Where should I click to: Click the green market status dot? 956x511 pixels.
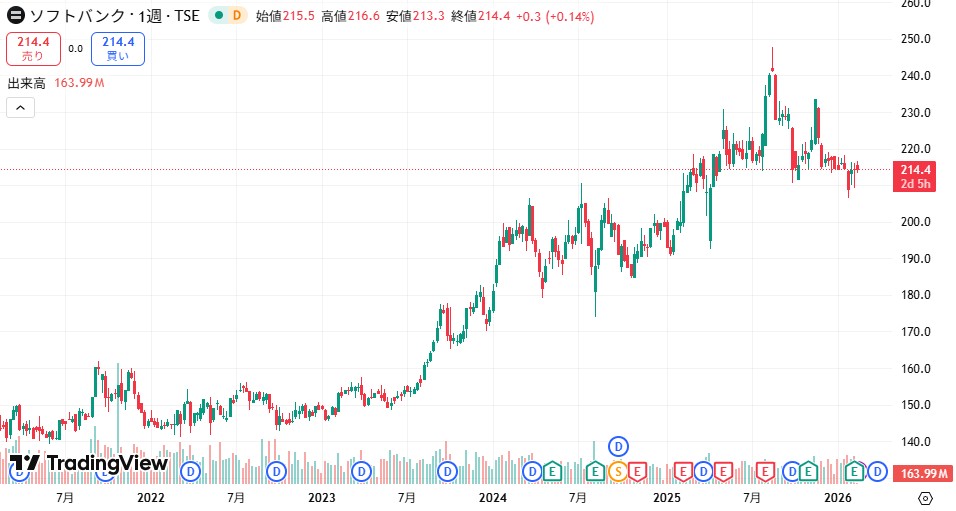coord(219,15)
